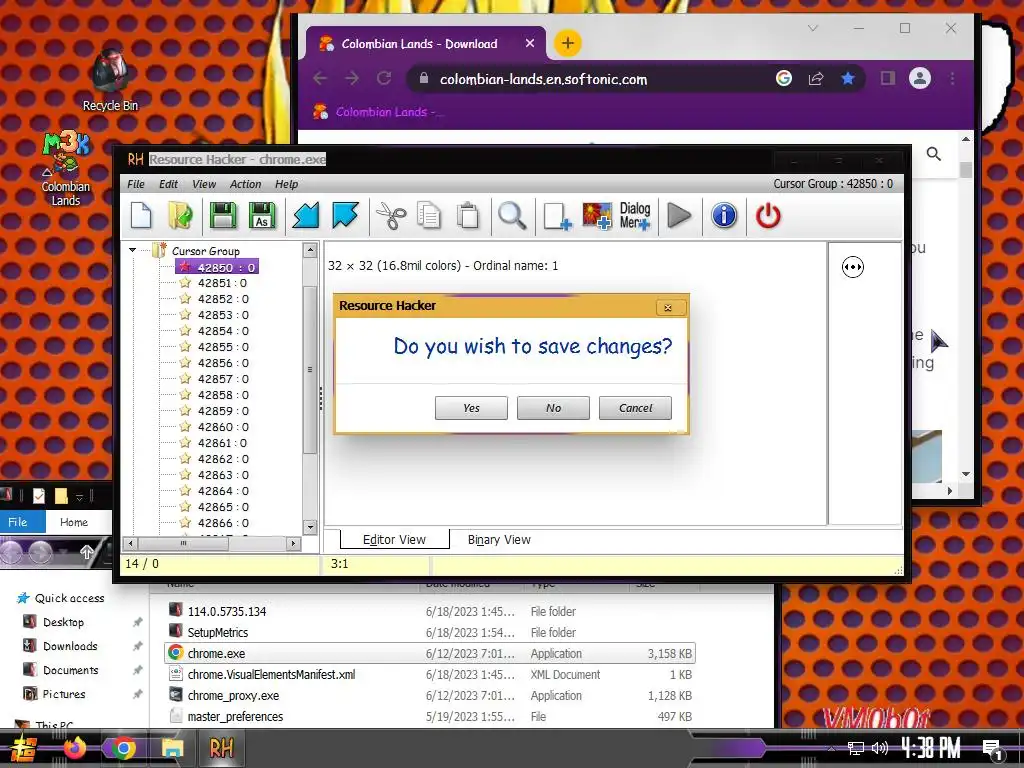Click No in the save dialog
The image size is (1024, 768).
click(x=553, y=408)
